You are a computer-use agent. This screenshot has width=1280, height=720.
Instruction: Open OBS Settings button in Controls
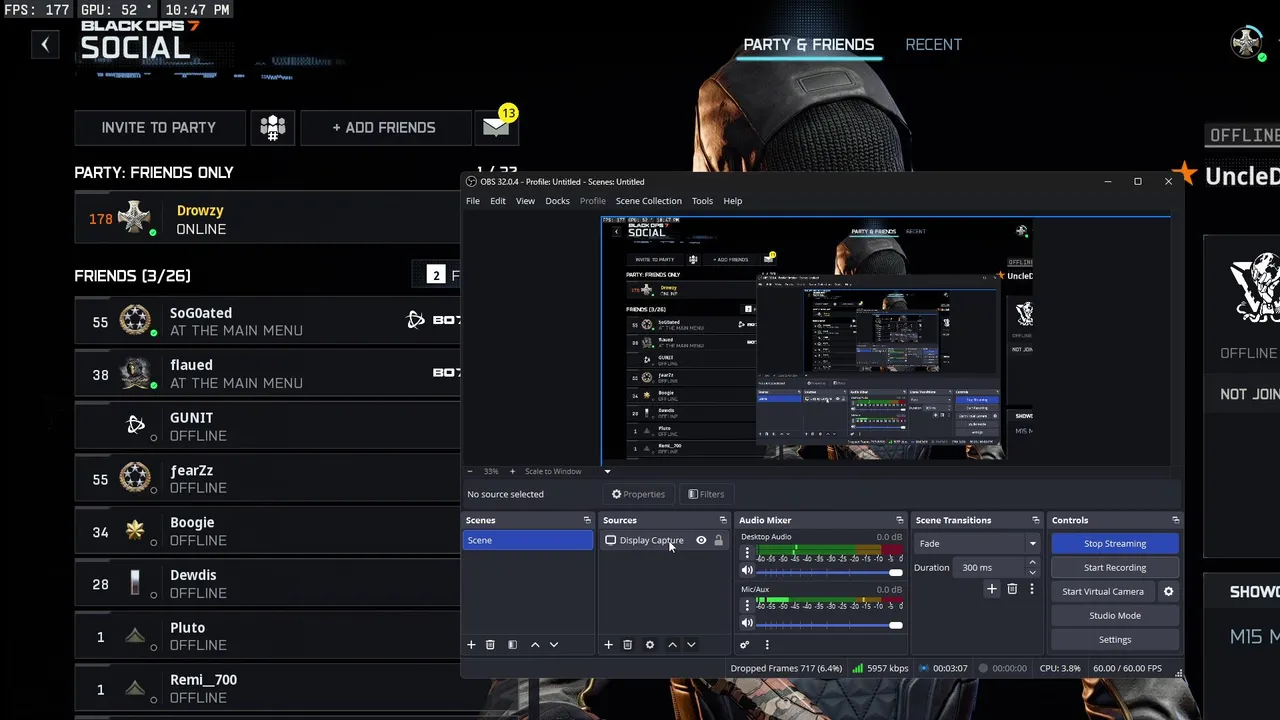pos(1115,639)
